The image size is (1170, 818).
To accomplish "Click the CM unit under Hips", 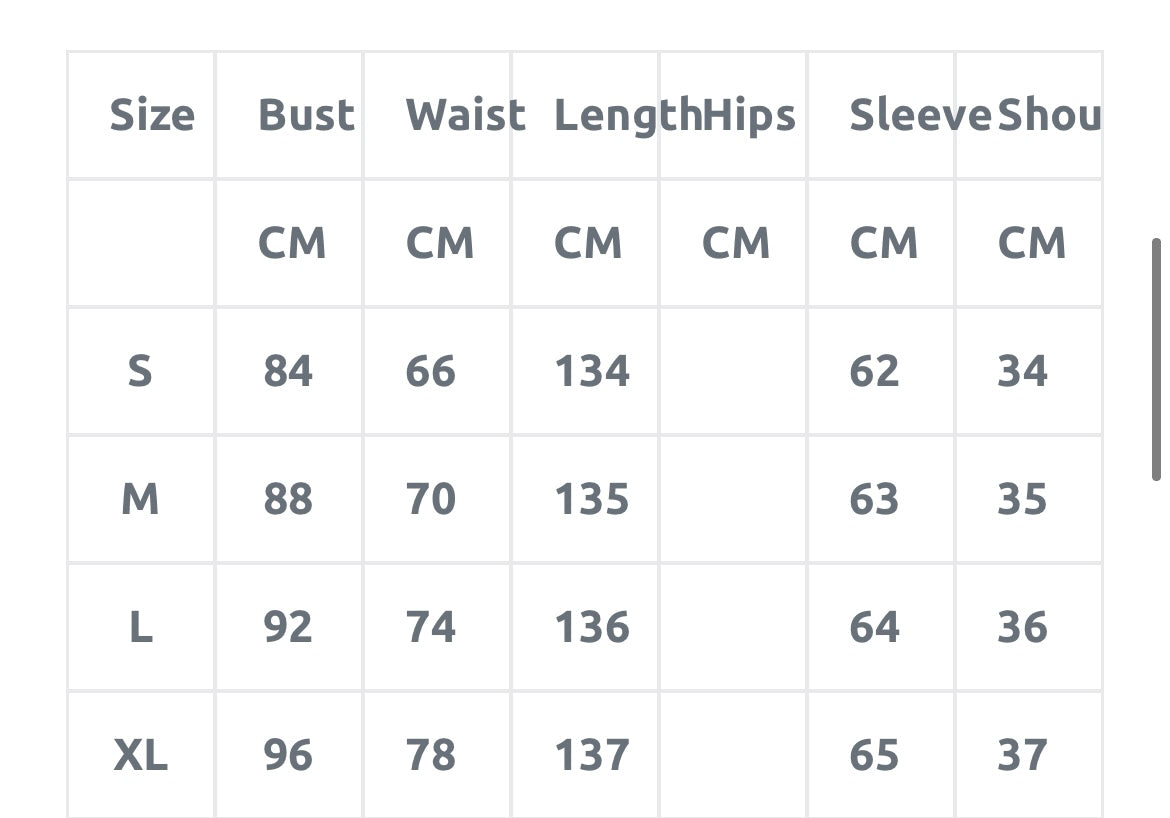I will point(736,243).
